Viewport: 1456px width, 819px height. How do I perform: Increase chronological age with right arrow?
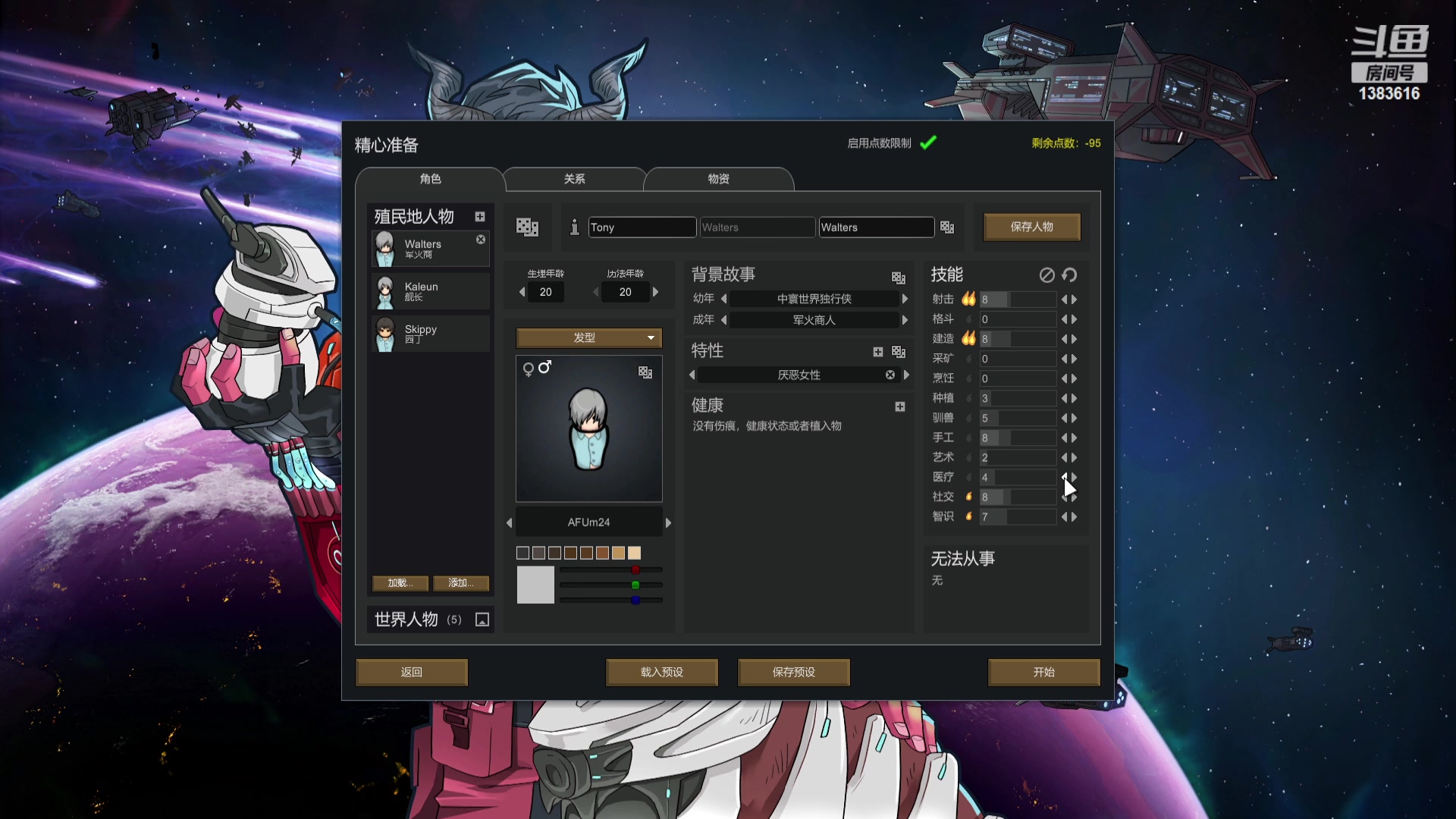tap(656, 292)
